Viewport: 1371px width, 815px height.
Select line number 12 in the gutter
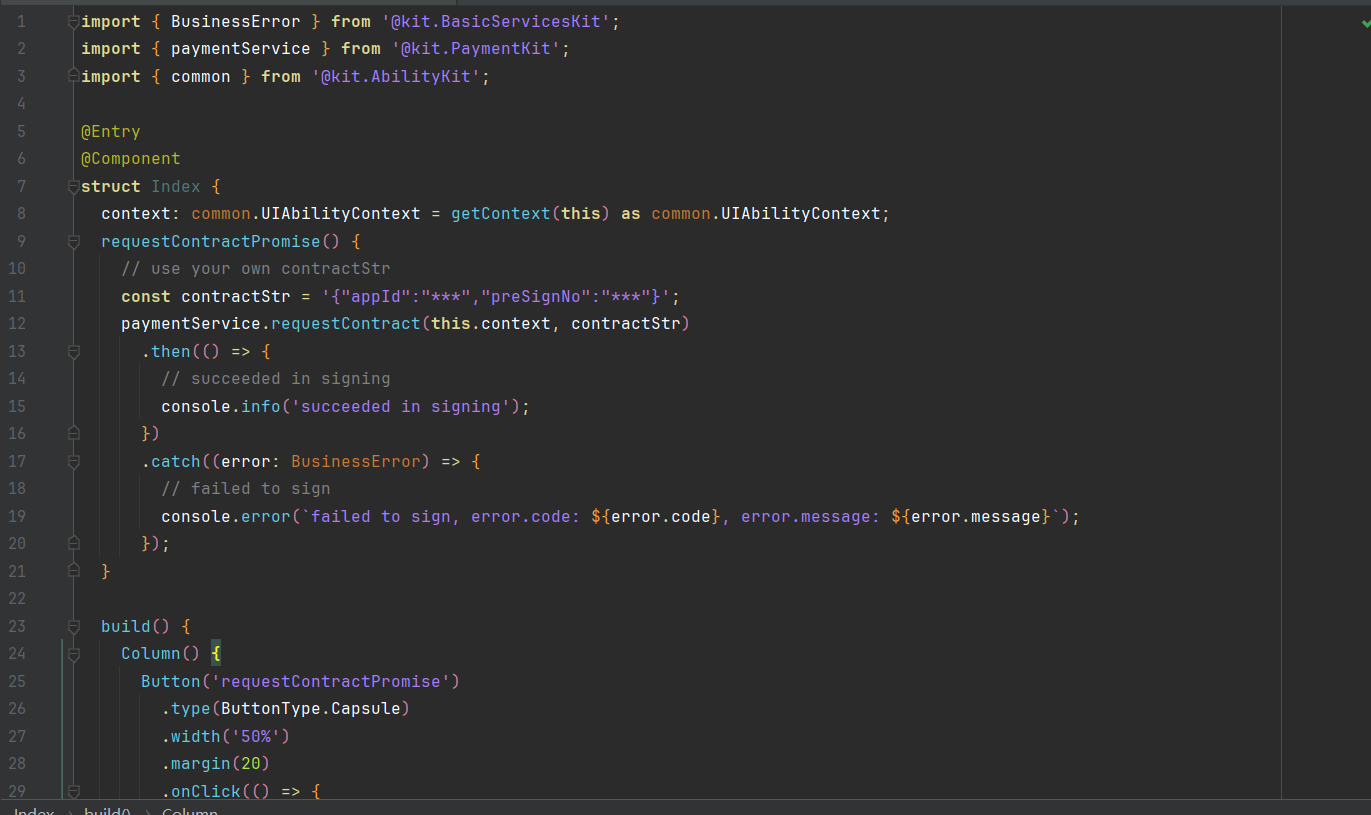(16, 324)
